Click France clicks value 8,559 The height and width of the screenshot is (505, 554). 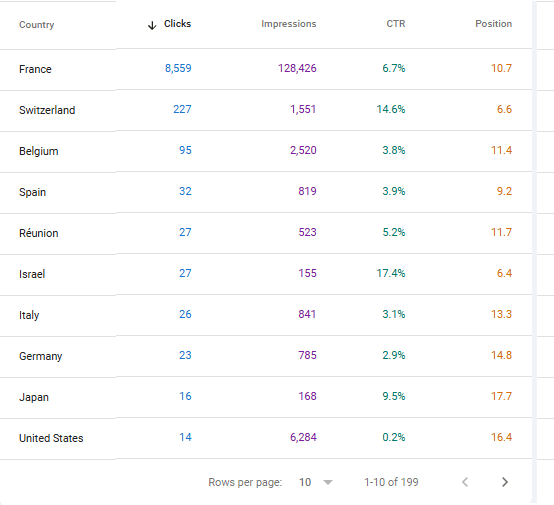pyautogui.click(x=178, y=68)
